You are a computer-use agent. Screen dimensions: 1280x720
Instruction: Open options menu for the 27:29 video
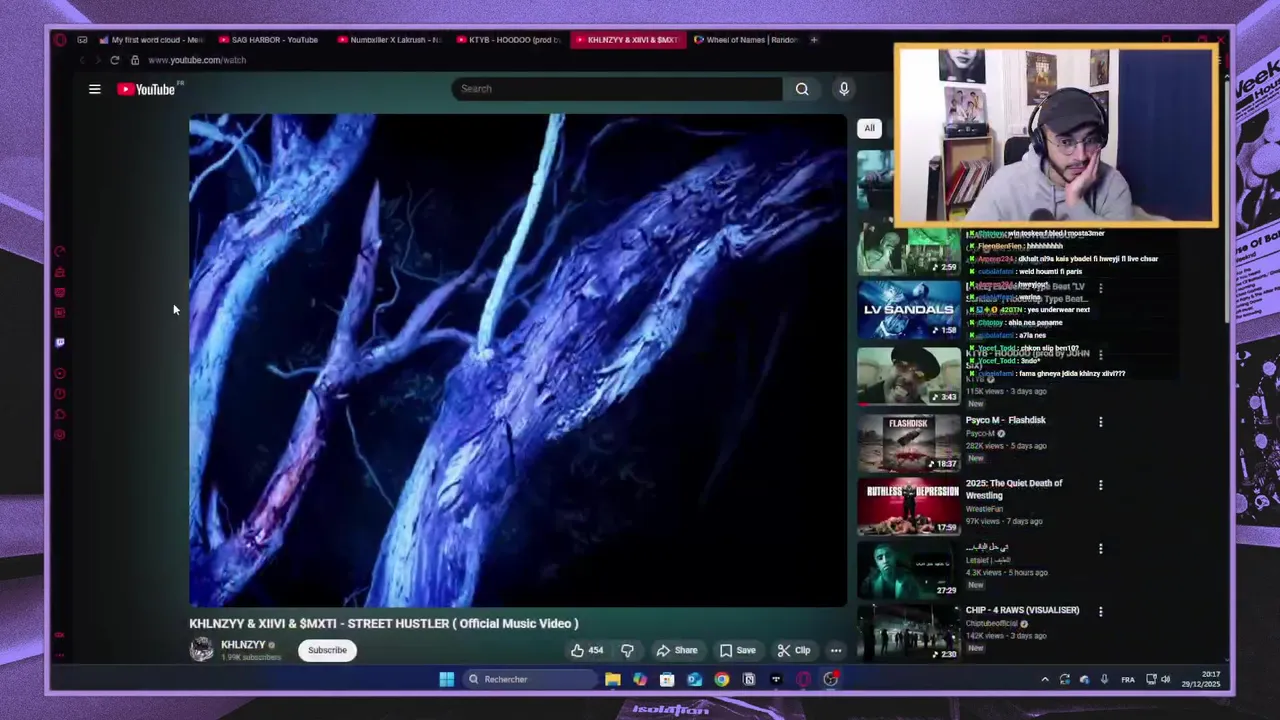pos(1101,549)
